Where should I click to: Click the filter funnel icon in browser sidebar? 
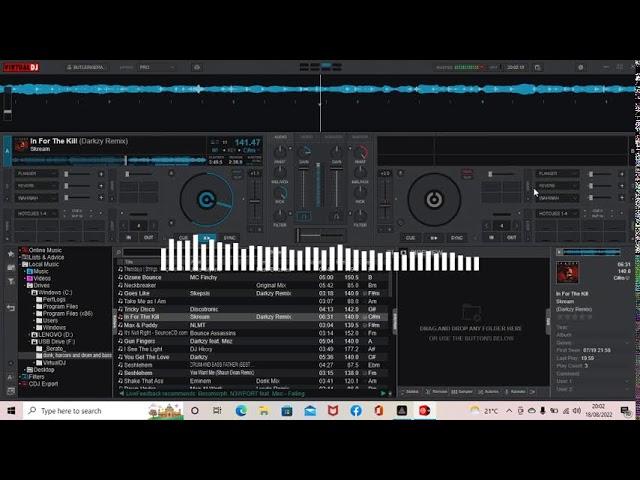11,281
